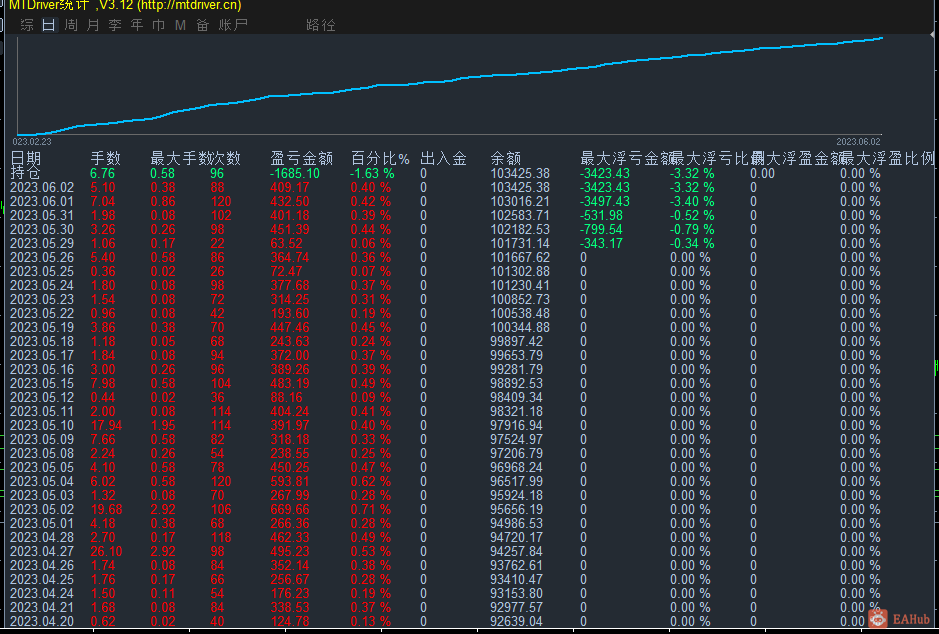
Task: Click the 币 currency statistics icon
Action: [x=157, y=27]
